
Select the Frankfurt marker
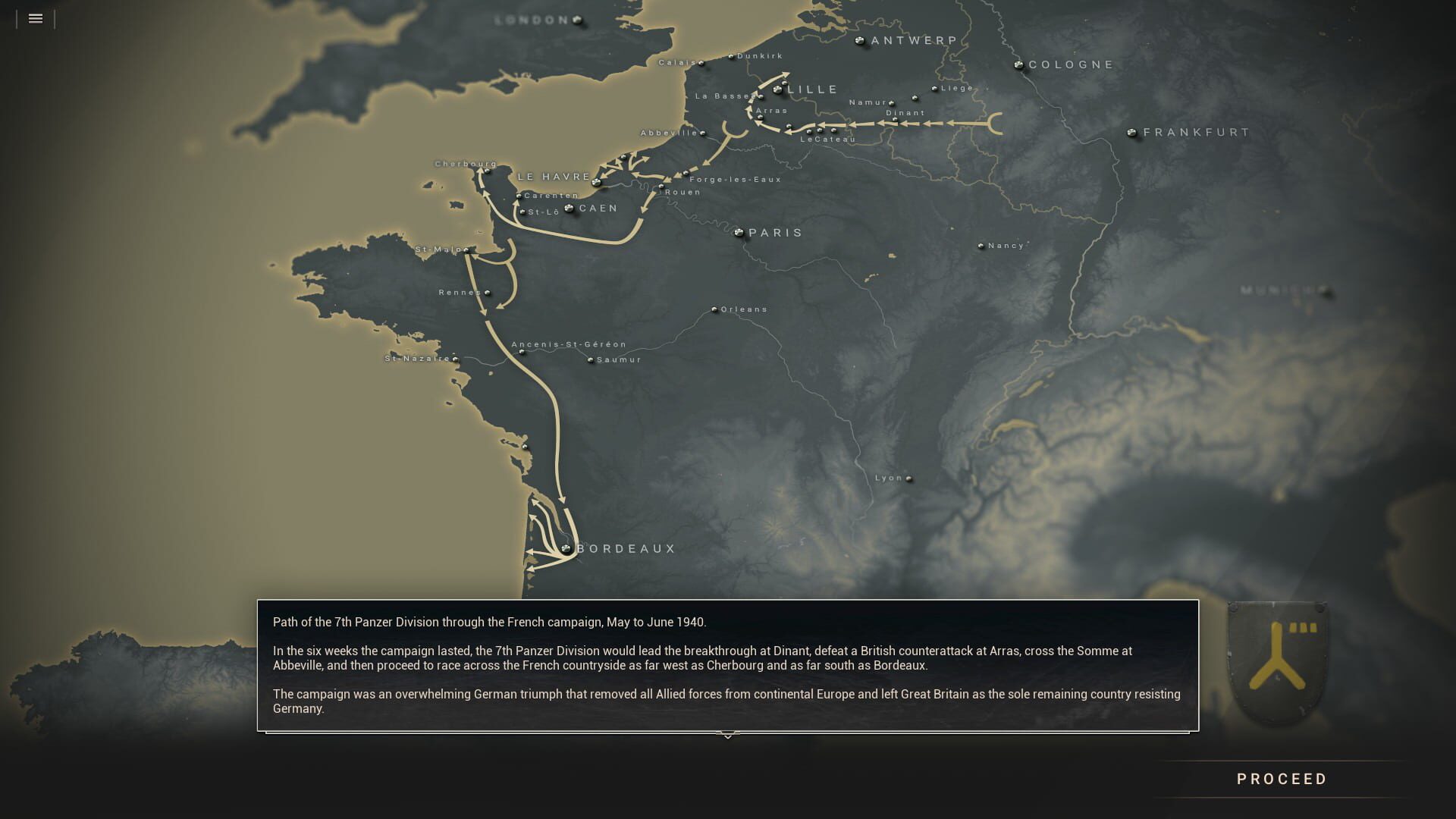coord(1133,131)
